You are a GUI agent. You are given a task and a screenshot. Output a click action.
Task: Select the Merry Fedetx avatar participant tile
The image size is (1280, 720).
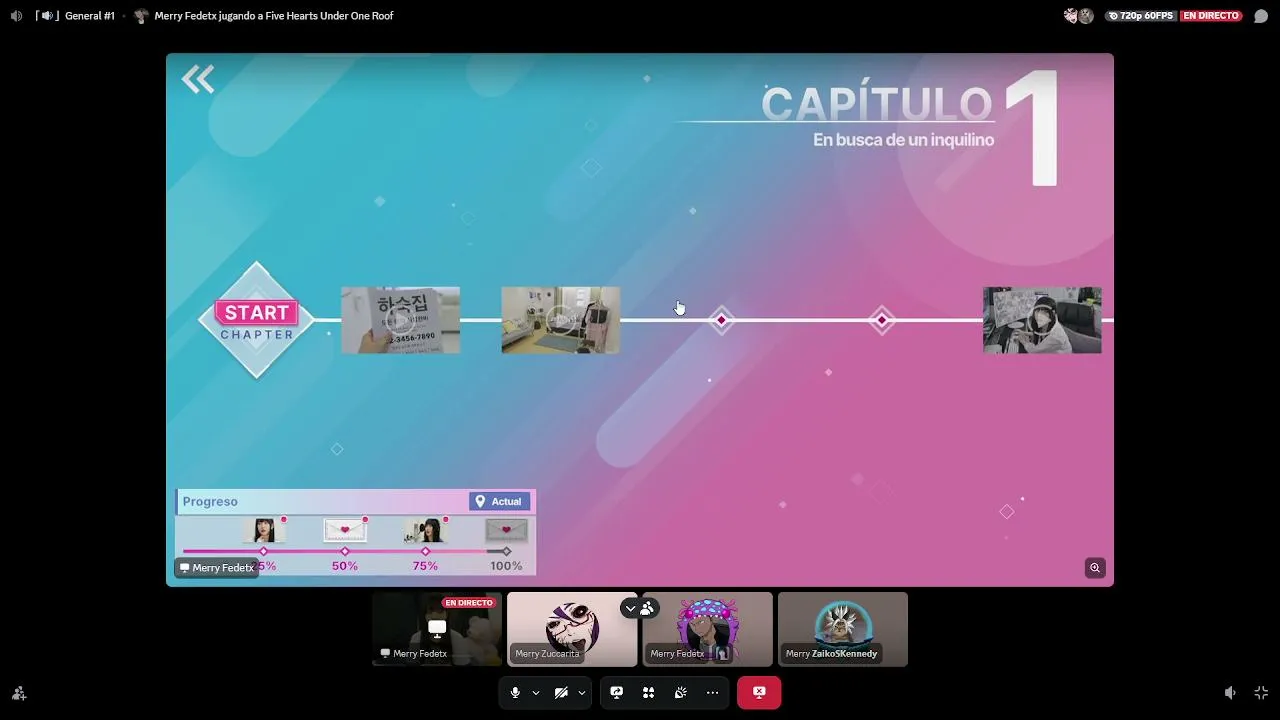click(708, 629)
